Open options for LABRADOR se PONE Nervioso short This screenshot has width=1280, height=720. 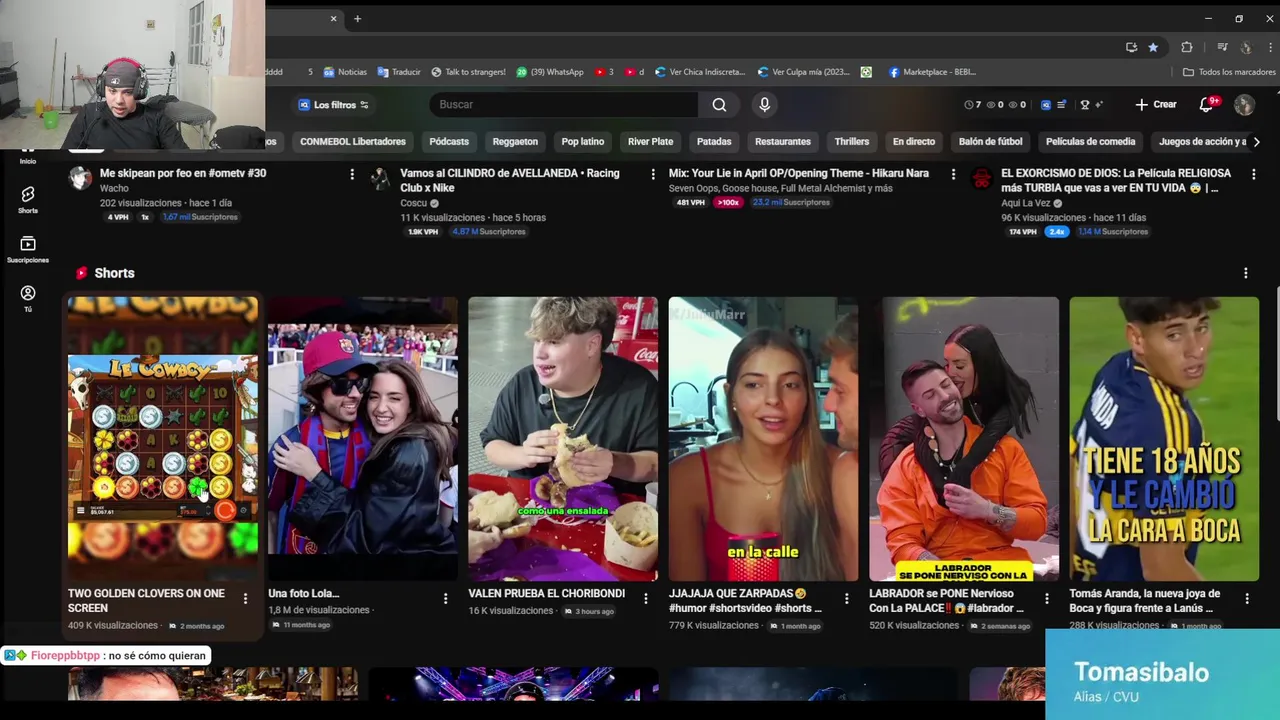point(1047,599)
